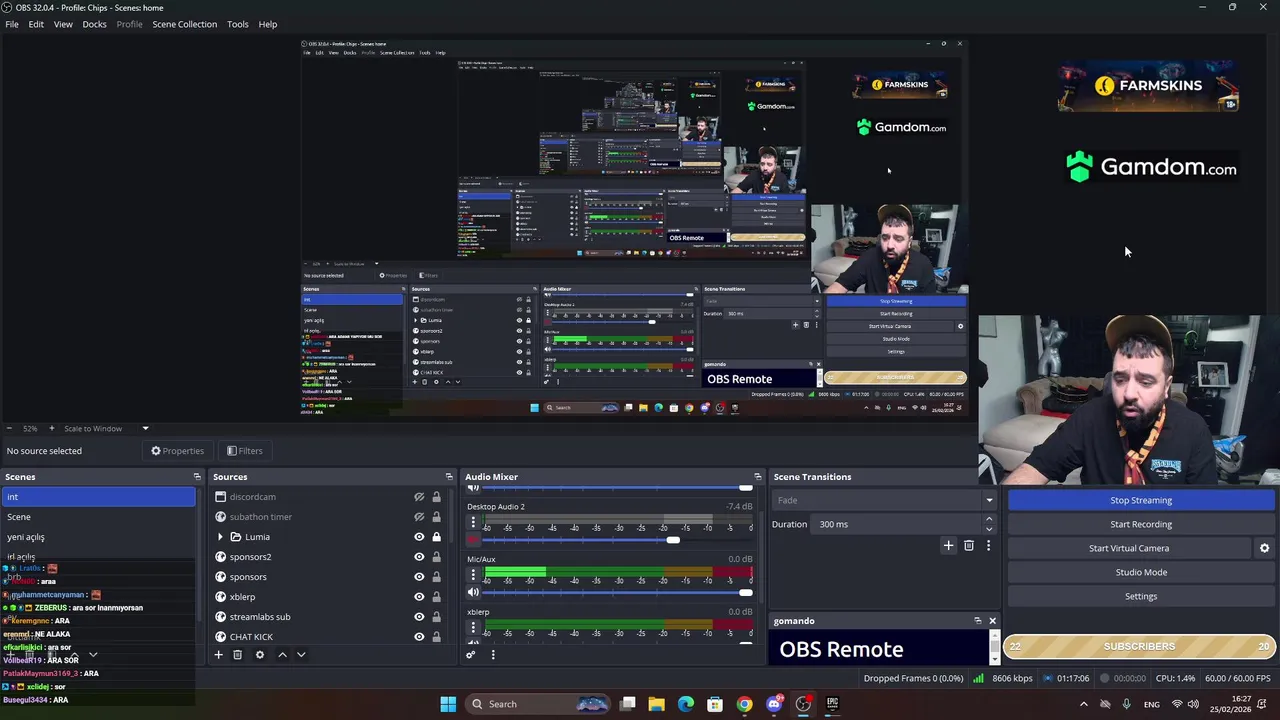
Task: Lock the CHAT KICK source
Action: coord(436,636)
